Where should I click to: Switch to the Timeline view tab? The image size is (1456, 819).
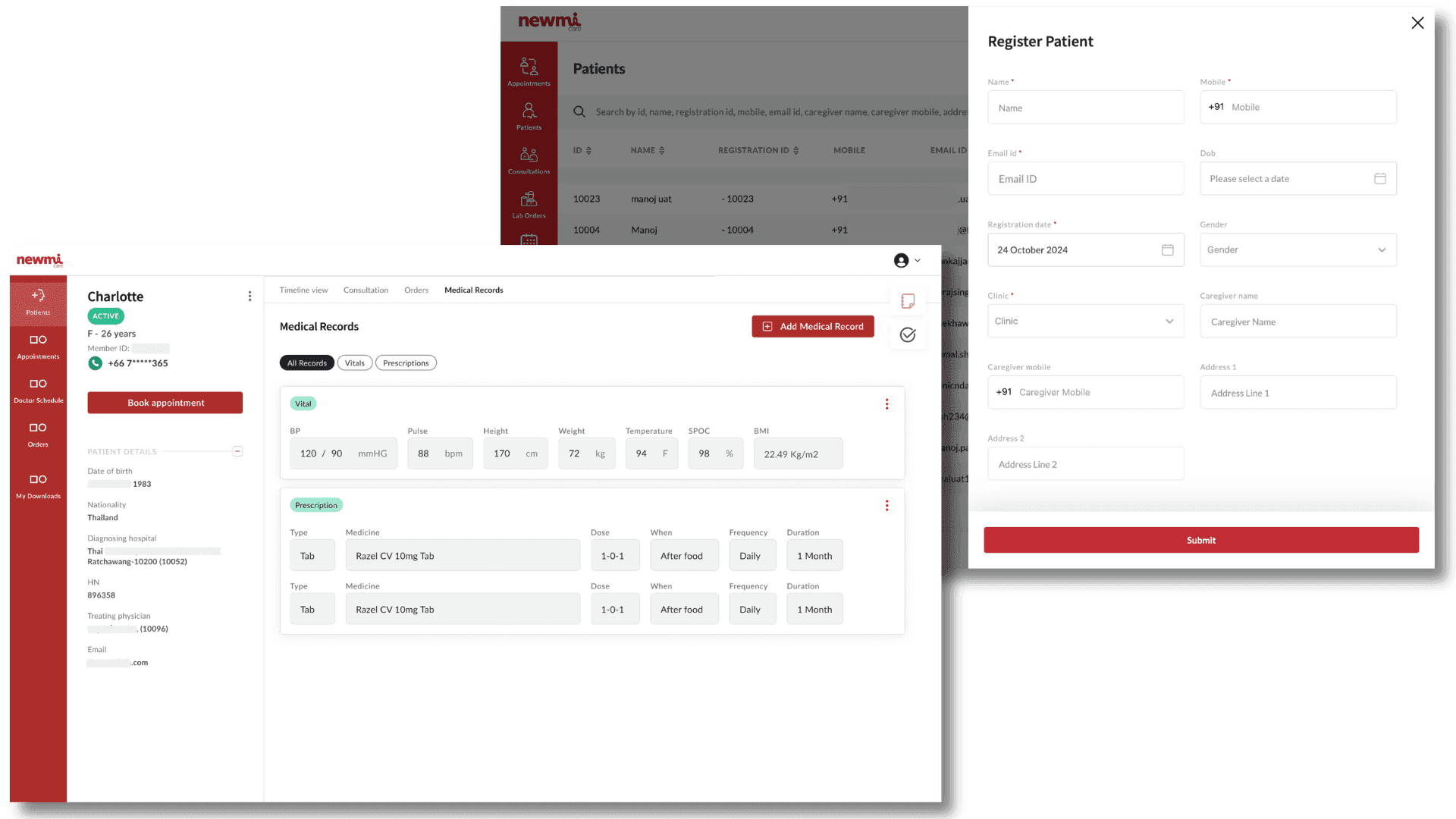pos(303,290)
